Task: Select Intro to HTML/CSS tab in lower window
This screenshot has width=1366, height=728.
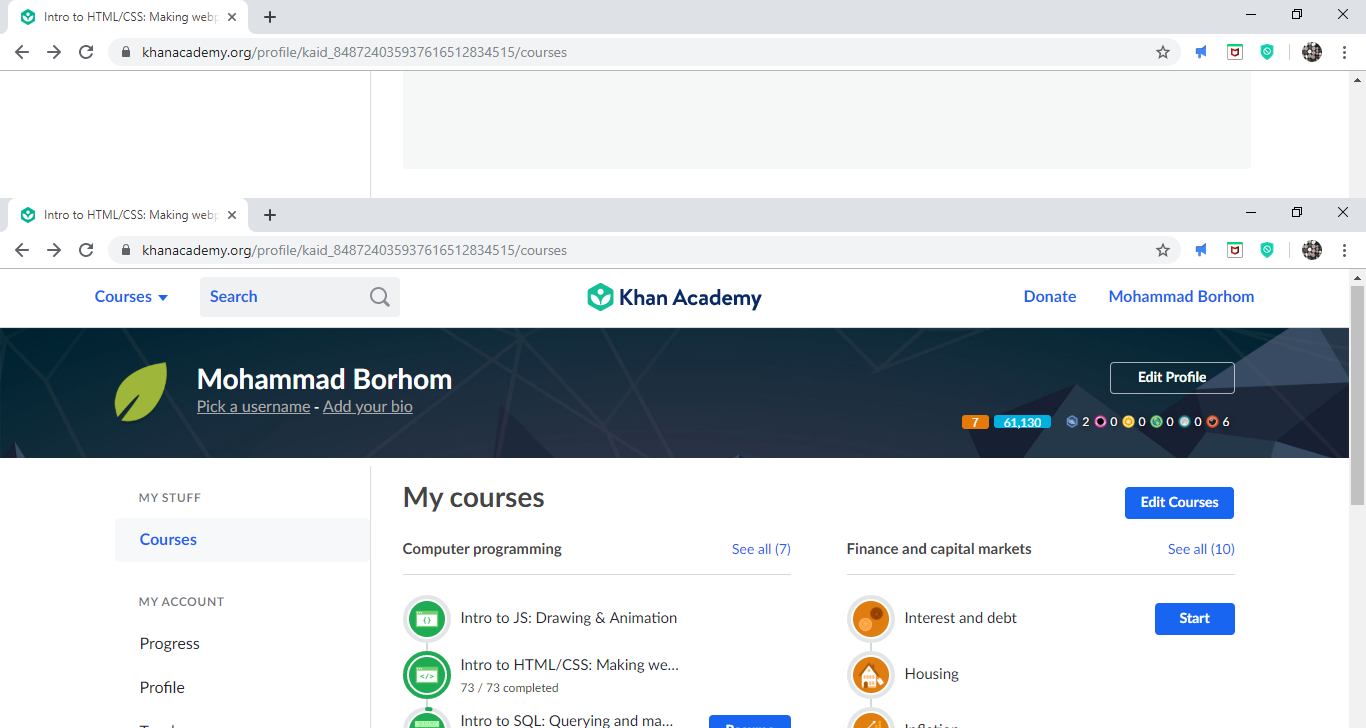Action: [x=128, y=215]
